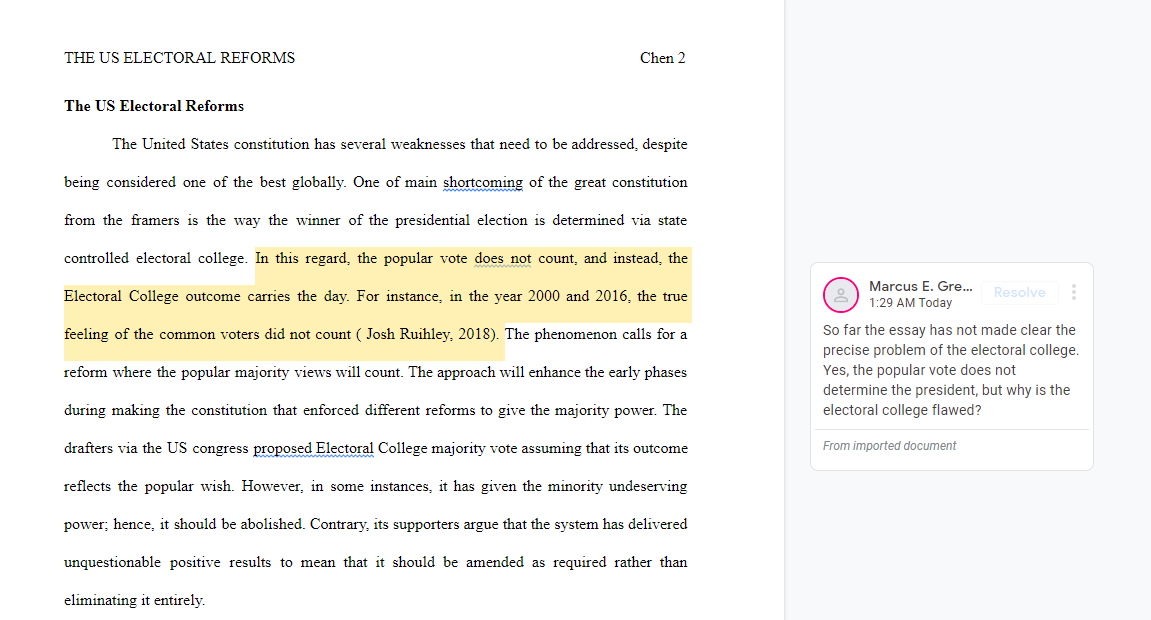Click Marcus E. Gre... commenter avatar
This screenshot has height=620, width=1151.
(840, 295)
